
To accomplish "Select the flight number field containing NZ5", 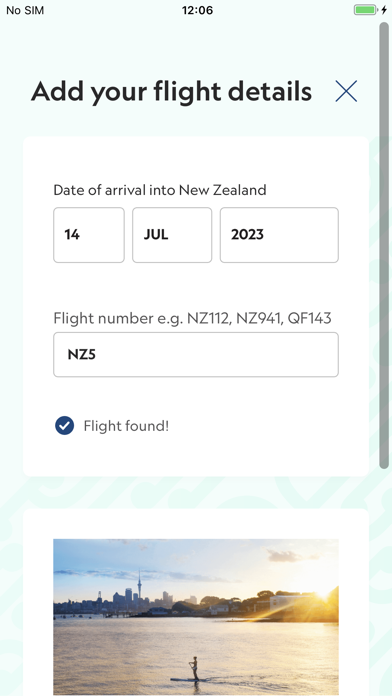I will tap(196, 355).
